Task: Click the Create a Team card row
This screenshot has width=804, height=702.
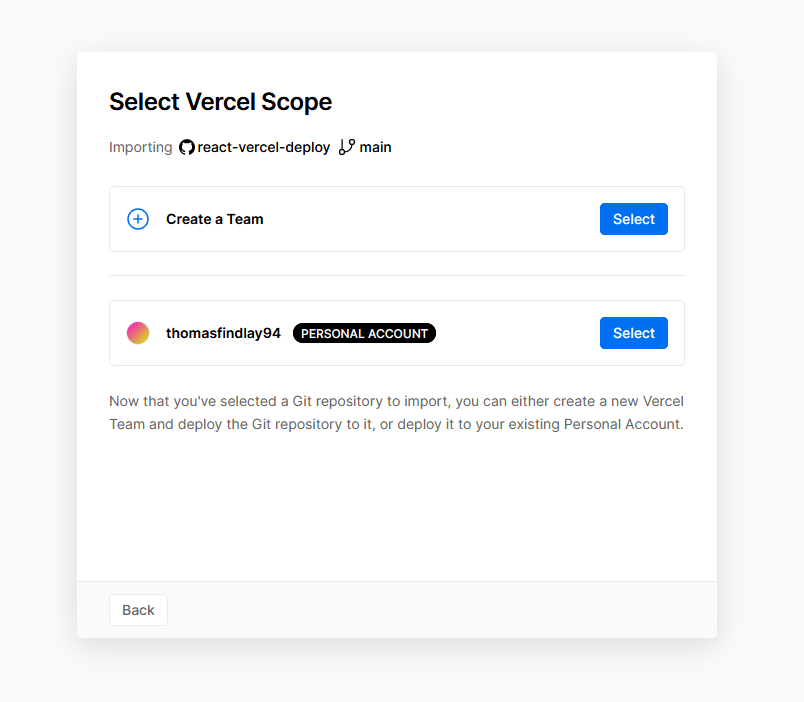Action: [397, 219]
